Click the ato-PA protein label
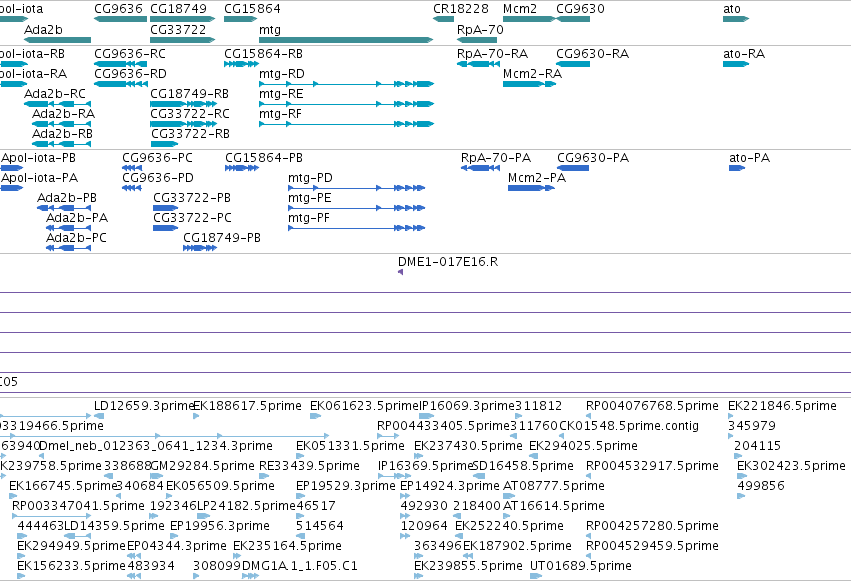 coord(750,158)
